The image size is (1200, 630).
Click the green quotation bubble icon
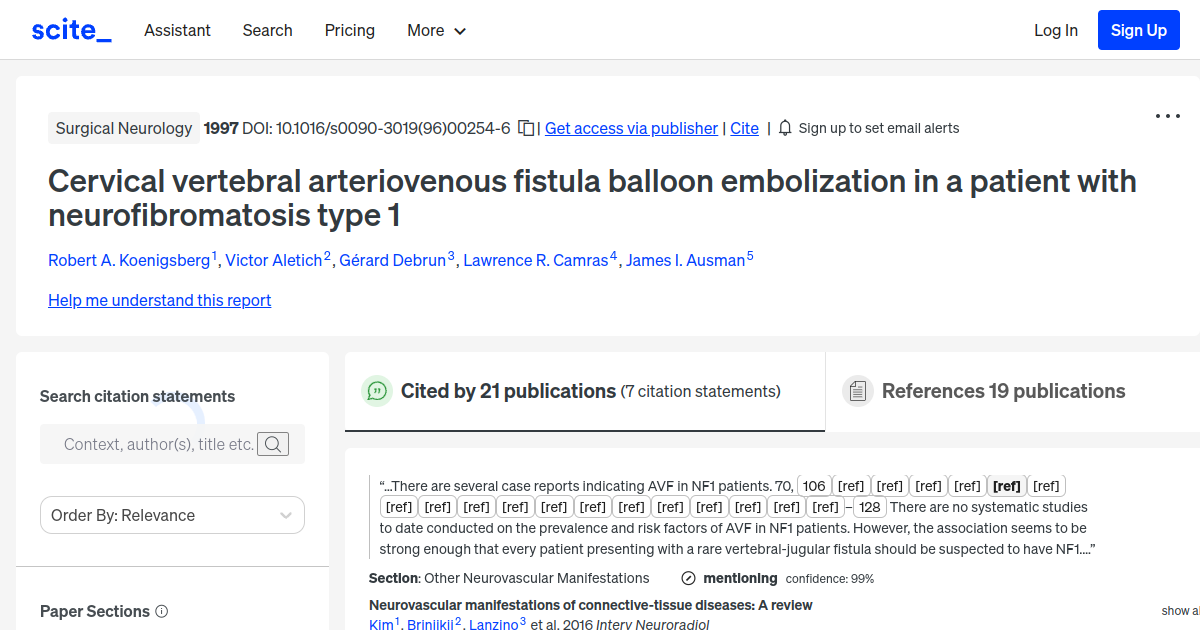tap(377, 391)
